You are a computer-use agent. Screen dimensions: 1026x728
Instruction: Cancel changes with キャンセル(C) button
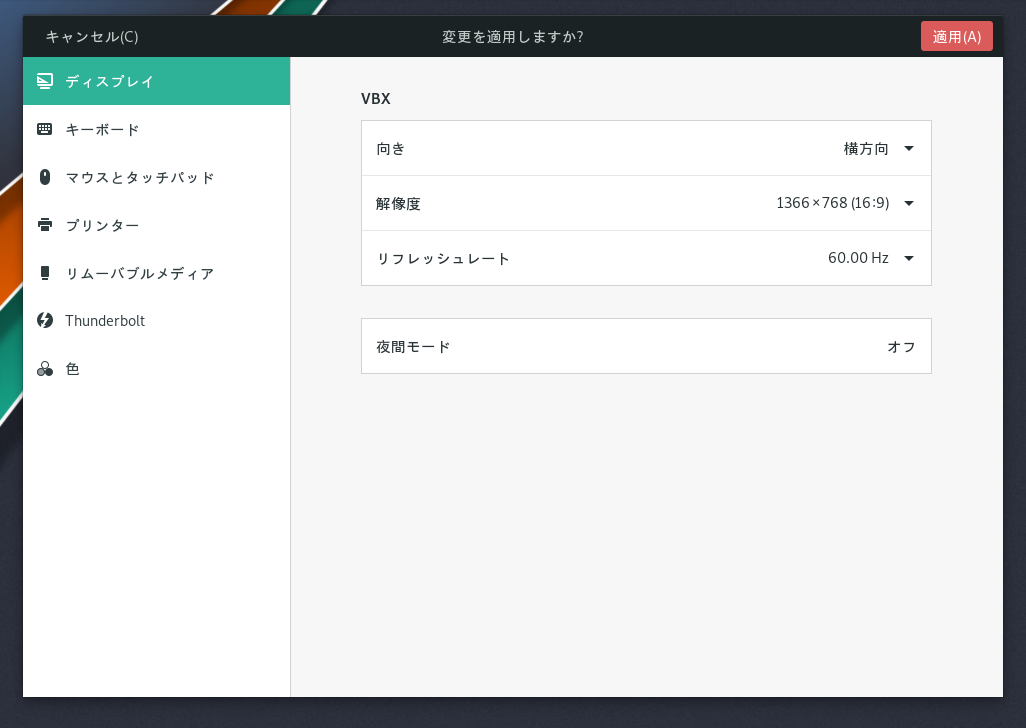pyautogui.click(x=92, y=37)
